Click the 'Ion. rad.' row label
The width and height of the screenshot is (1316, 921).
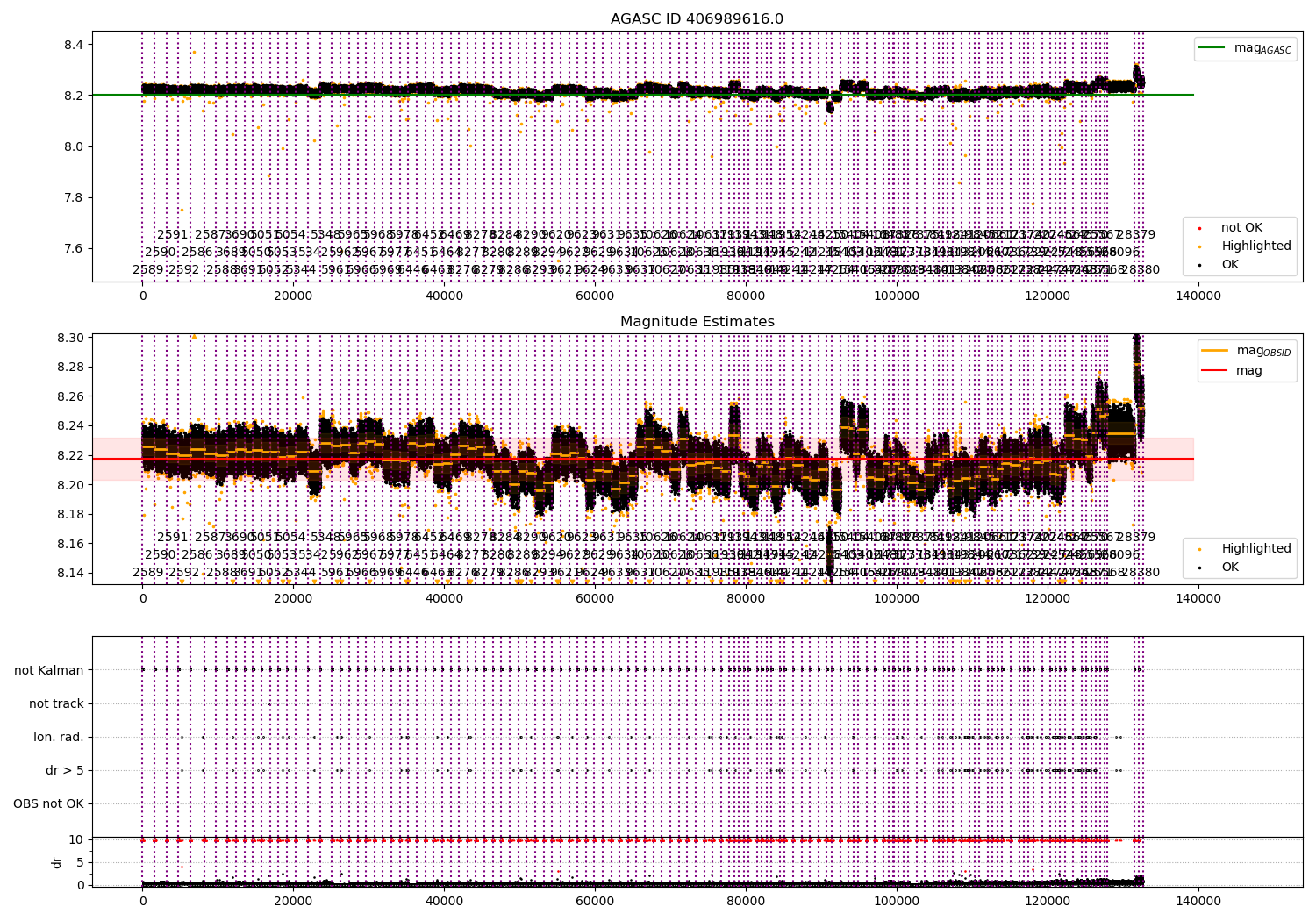tap(59, 737)
